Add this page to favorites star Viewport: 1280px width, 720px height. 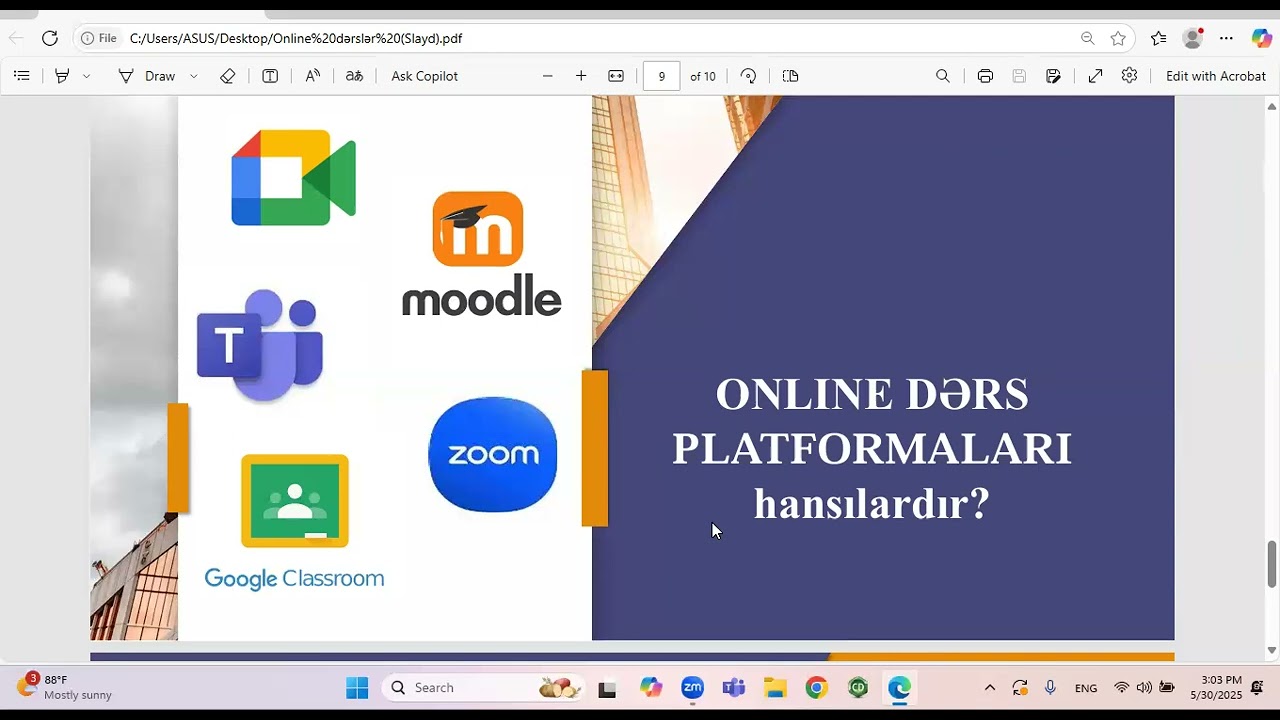[1118, 38]
